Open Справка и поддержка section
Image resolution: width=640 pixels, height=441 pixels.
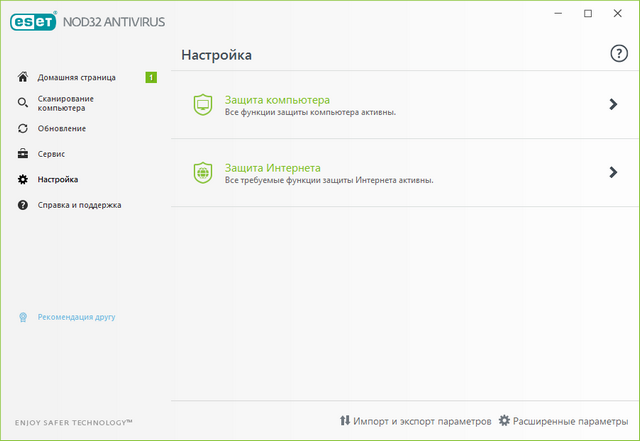pyautogui.click(x=79, y=205)
